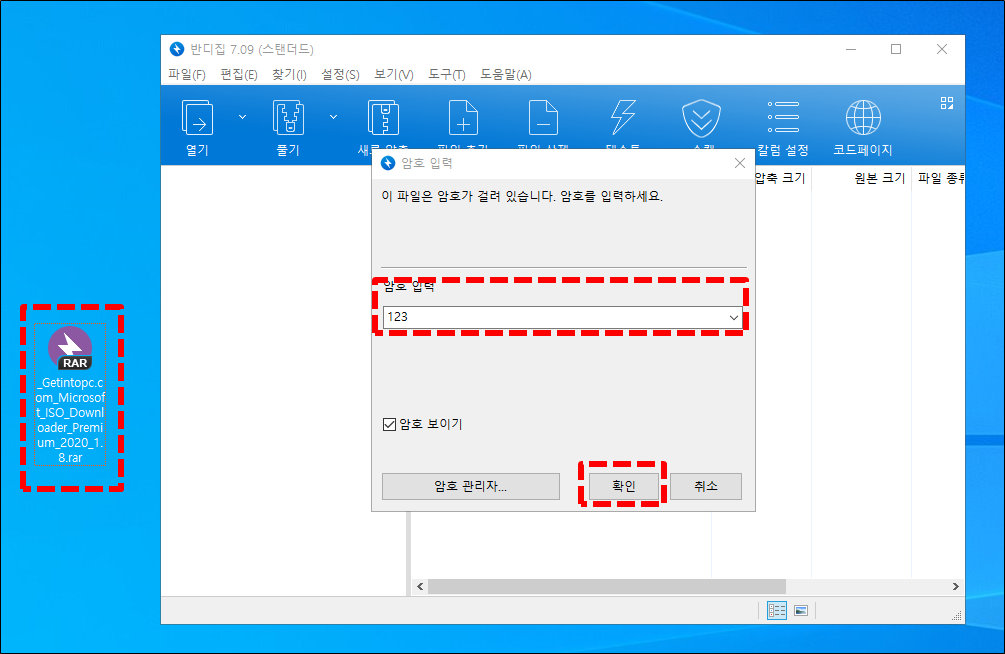Open 암호 관리자 password manager
The width and height of the screenshot is (1005, 654).
pos(470,486)
